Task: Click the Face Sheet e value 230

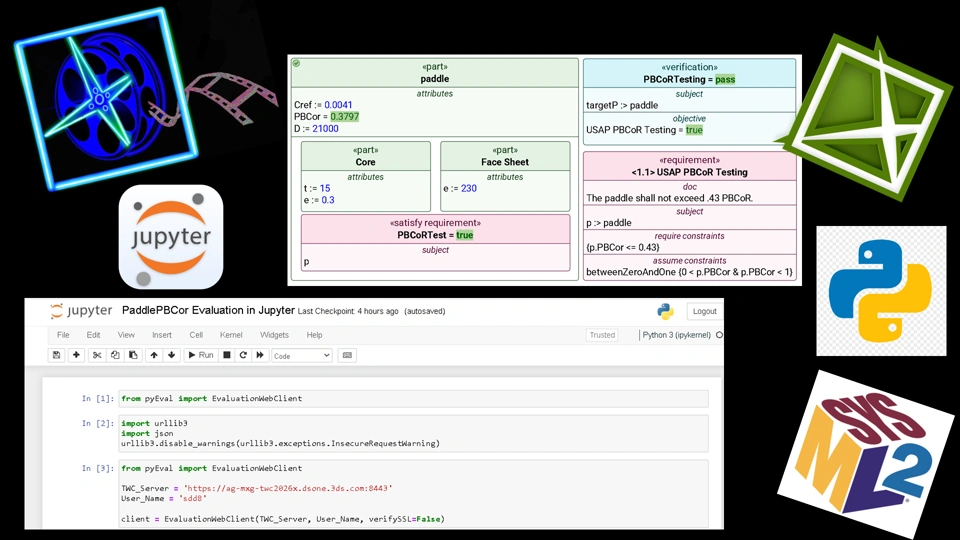Action: (x=469, y=188)
